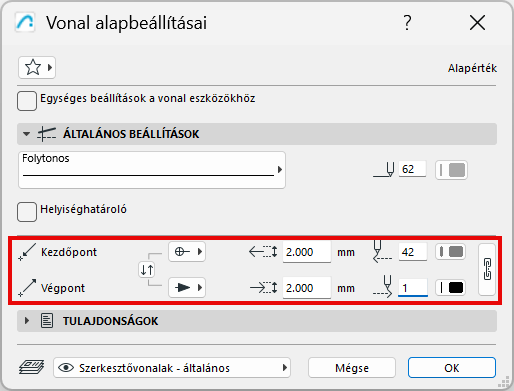Click the Kezdőpont start arrow icon
The width and height of the screenshot is (514, 391).
point(27,252)
